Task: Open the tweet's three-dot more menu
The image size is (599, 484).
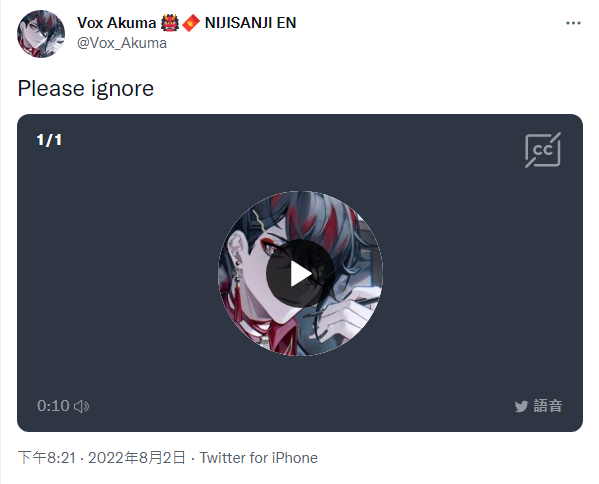Action: pos(573,23)
